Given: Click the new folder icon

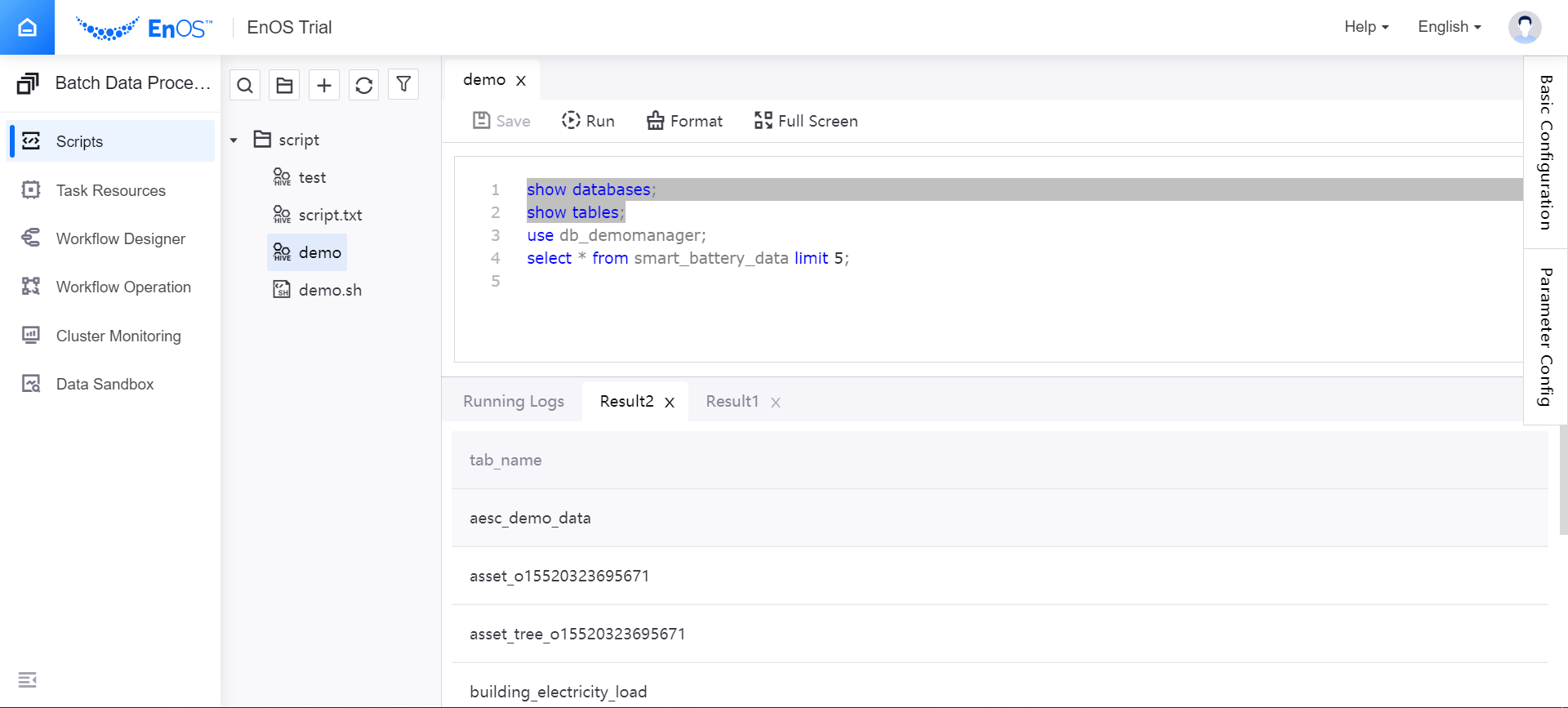Looking at the screenshot, I should click(284, 85).
